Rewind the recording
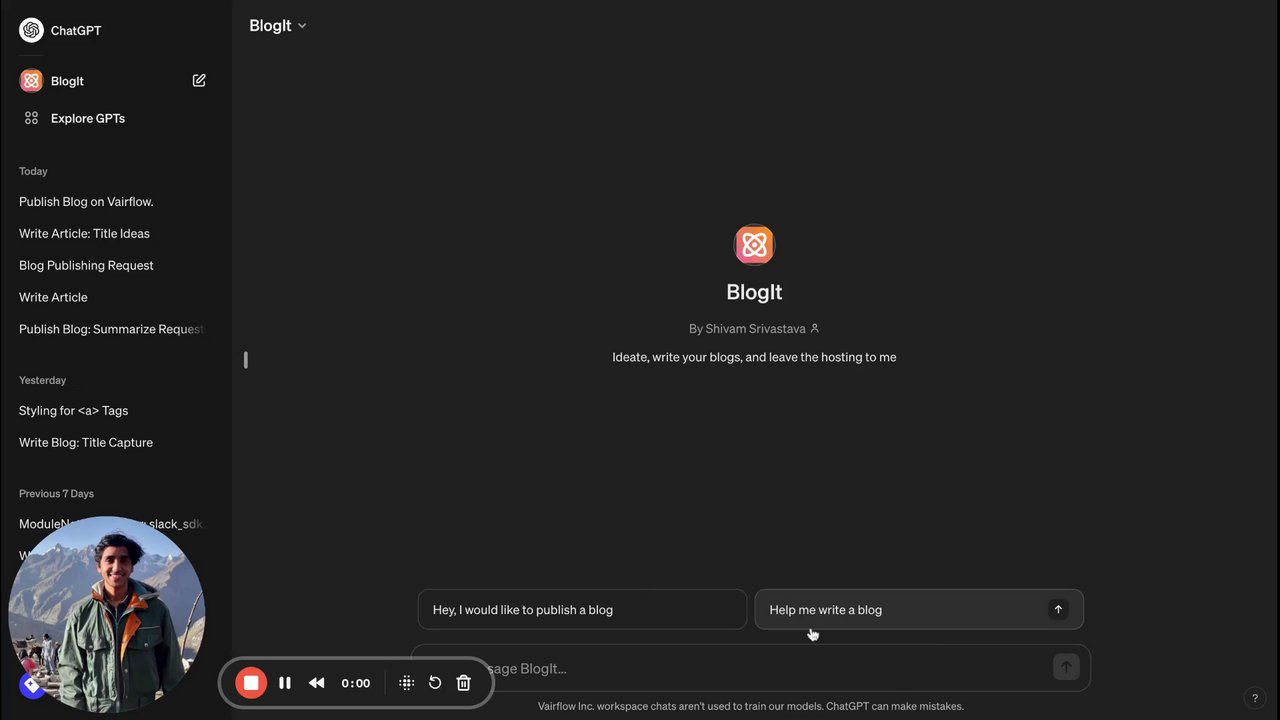This screenshot has width=1280, height=720. point(316,683)
